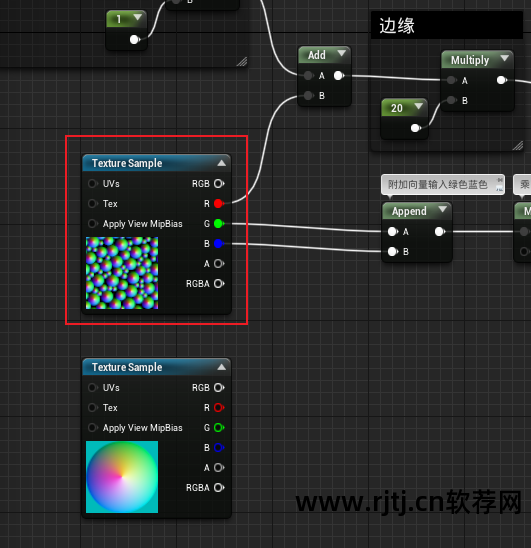Click Multiply node input pin B
531x548 pixels.
(452, 100)
